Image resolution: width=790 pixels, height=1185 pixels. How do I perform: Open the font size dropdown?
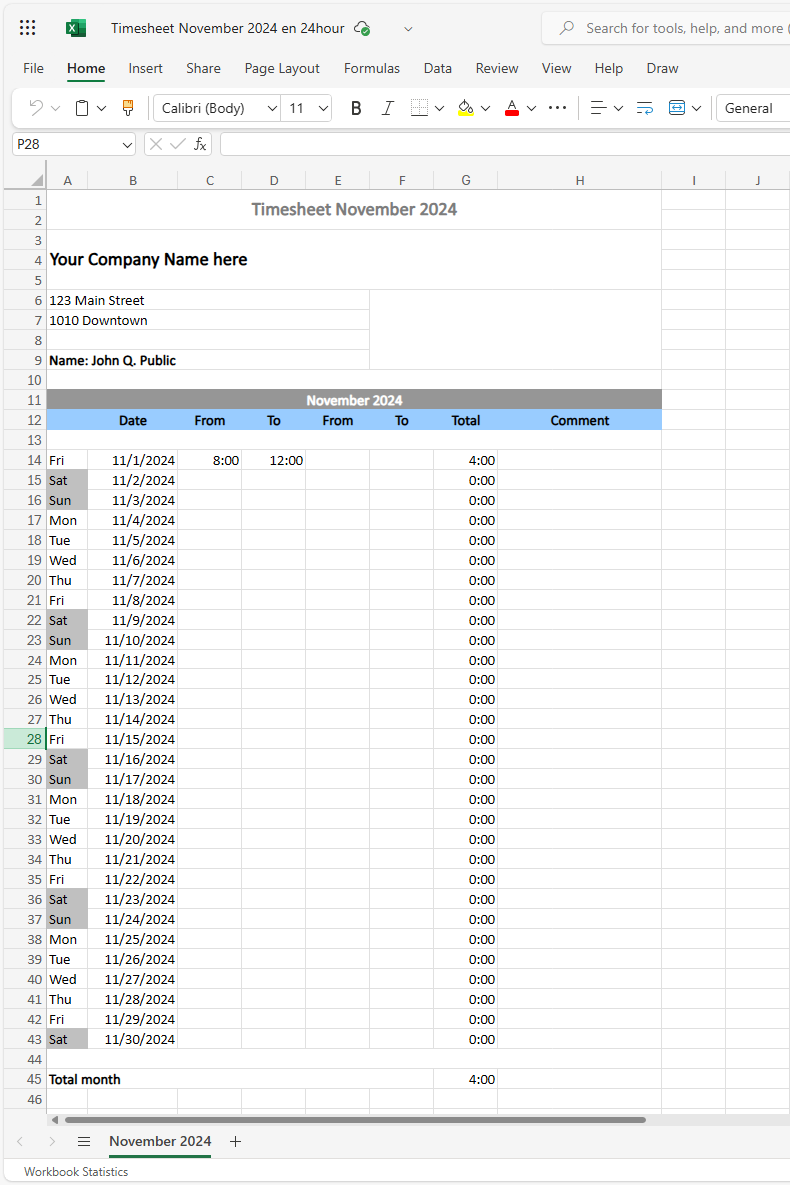point(323,108)
